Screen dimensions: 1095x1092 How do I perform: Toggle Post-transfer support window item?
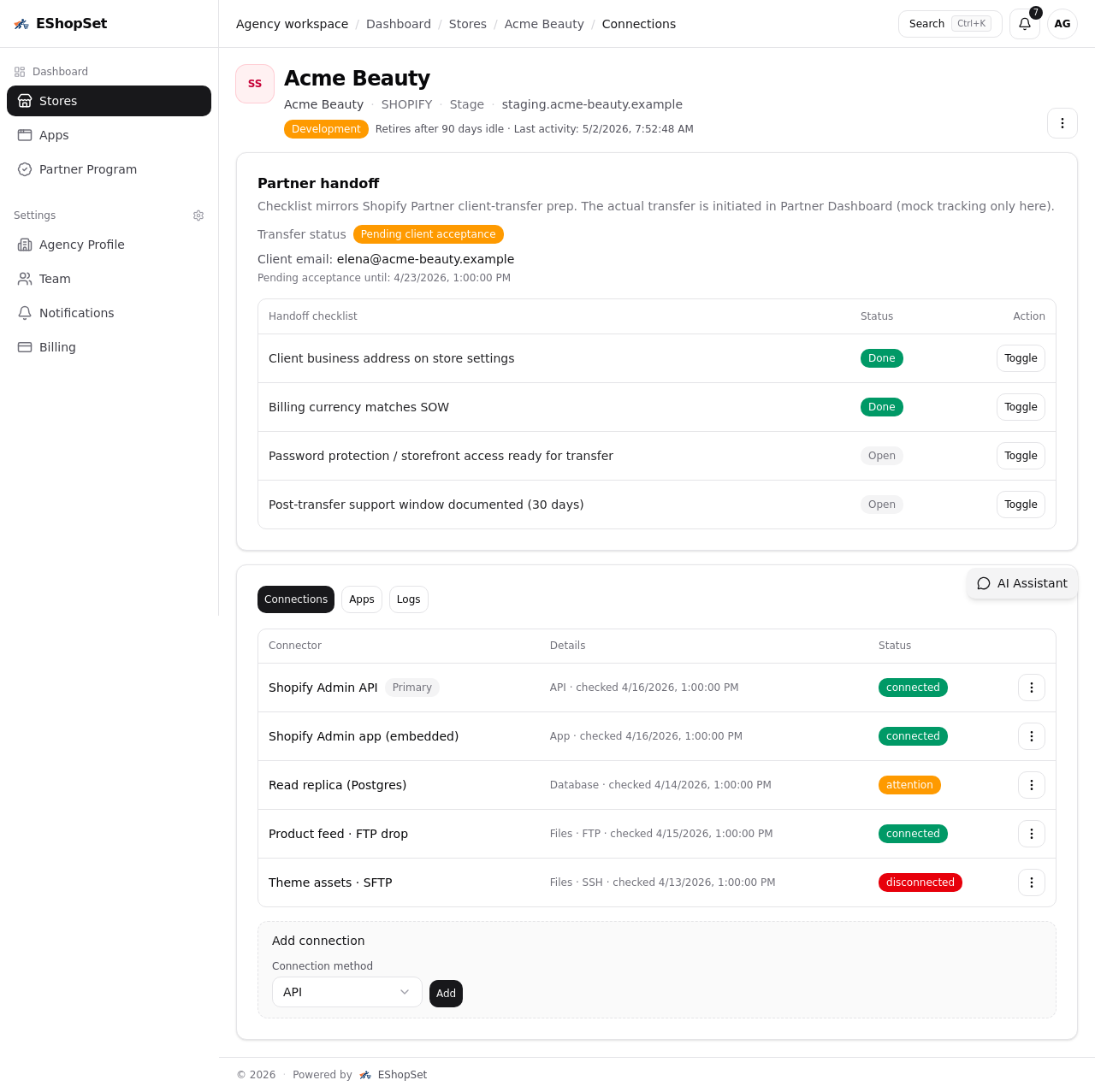click(1021, 505)
